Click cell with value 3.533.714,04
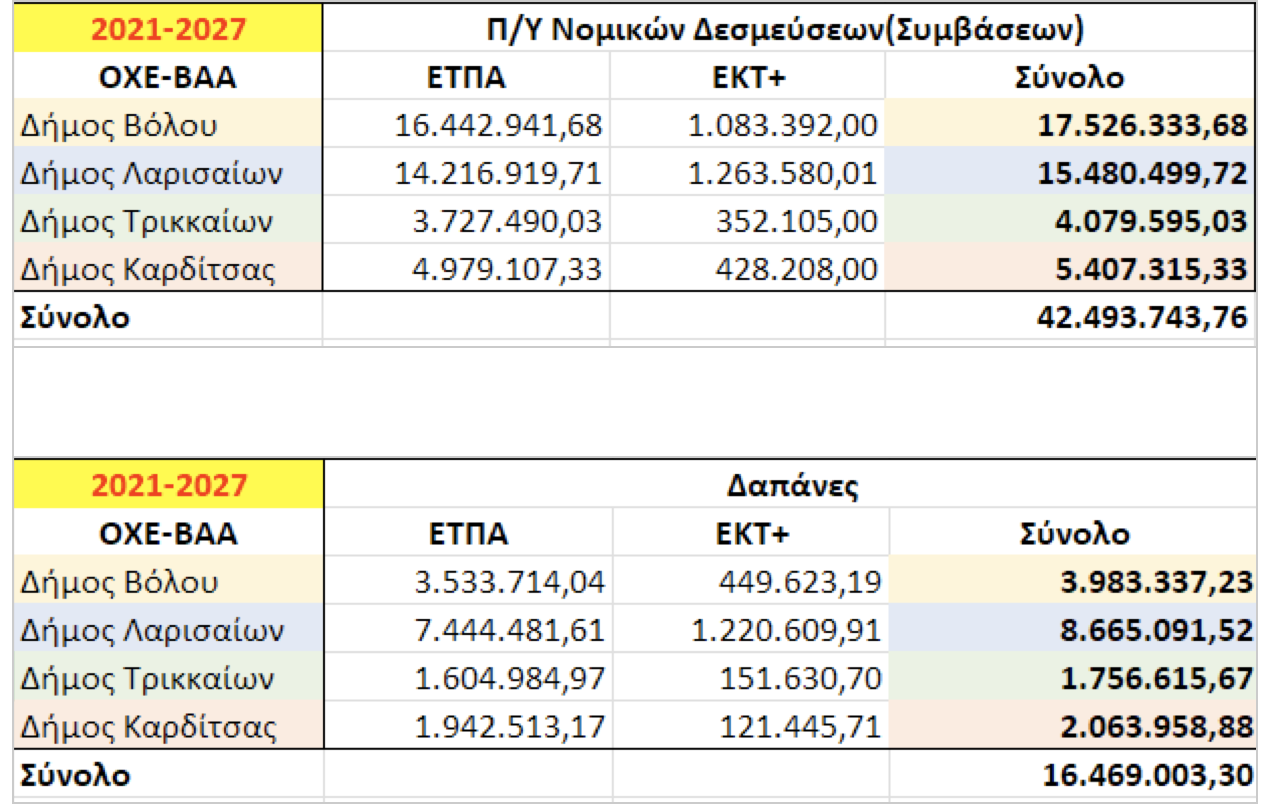The height and width of the screenshot is (804, 1264). point(509,583)
